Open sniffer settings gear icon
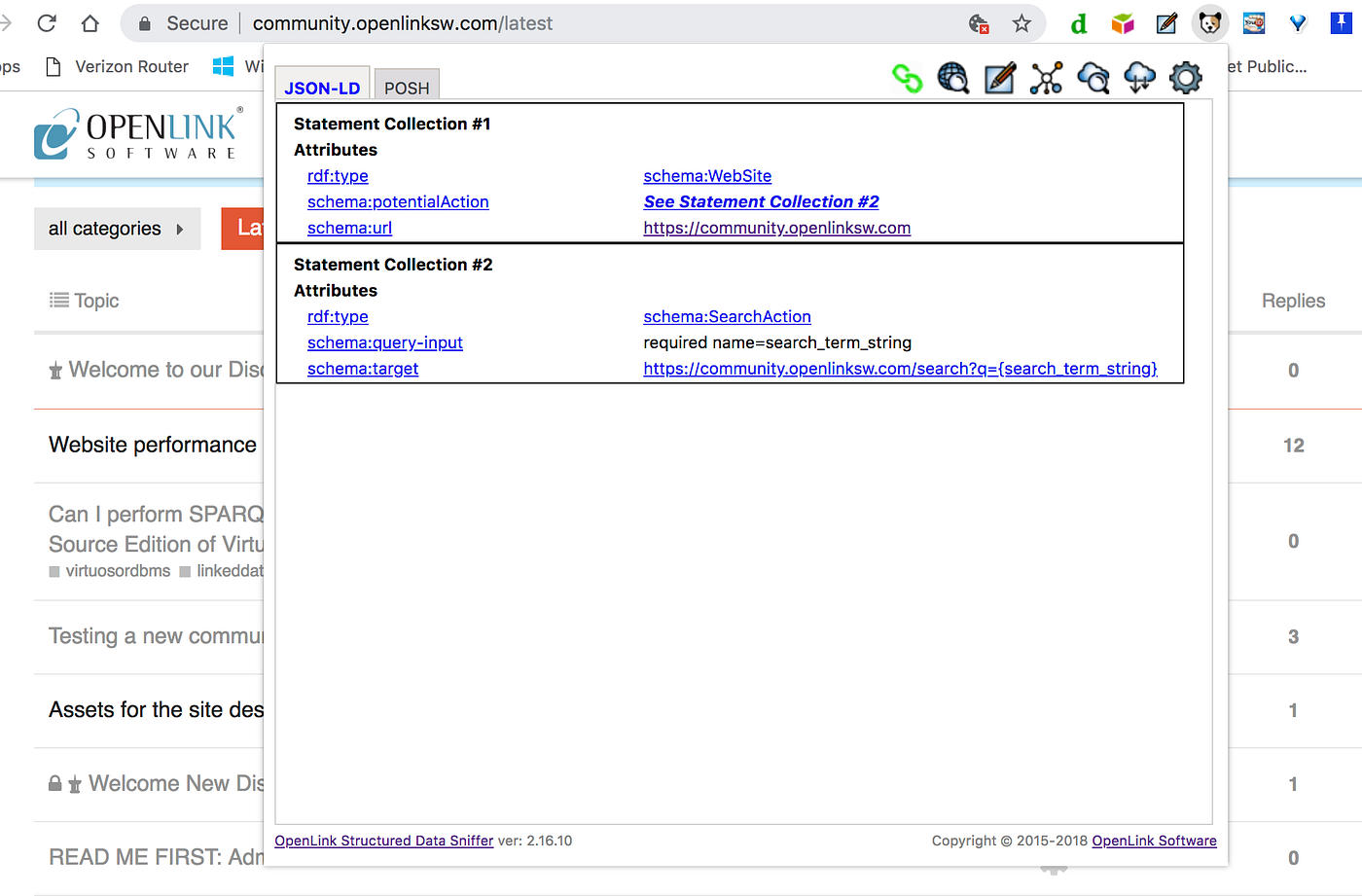This screenshot has height=896, width=1362. click(x=1186, y=78)
